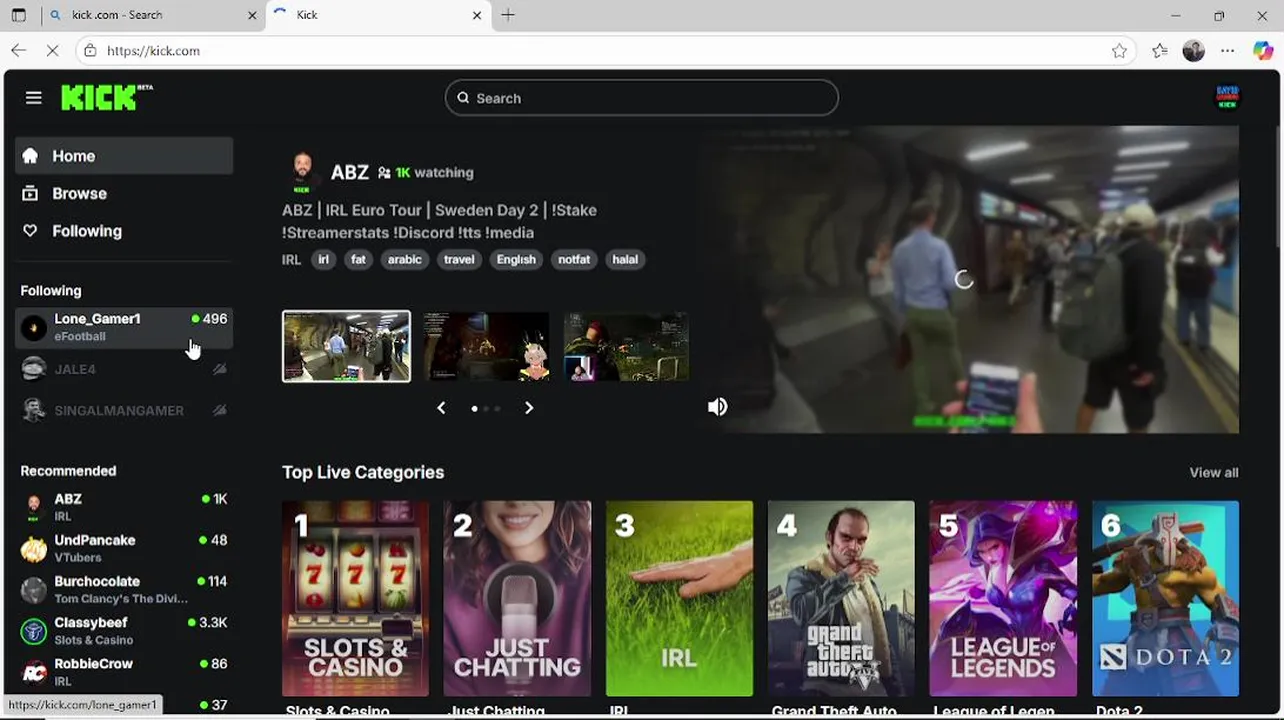Select third featured stream thumbnail
Screen dimensions: 1284x720
point(626,346)
